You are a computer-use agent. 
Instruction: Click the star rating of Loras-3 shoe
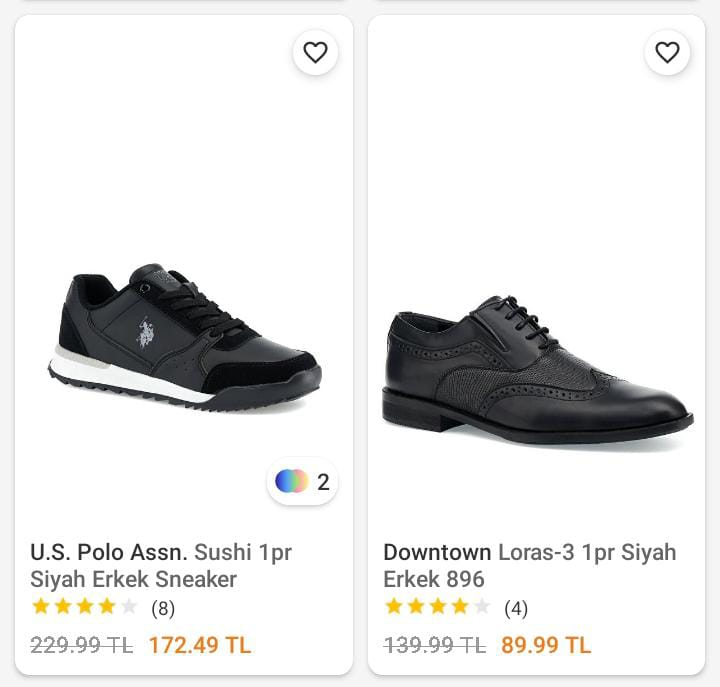437,606
